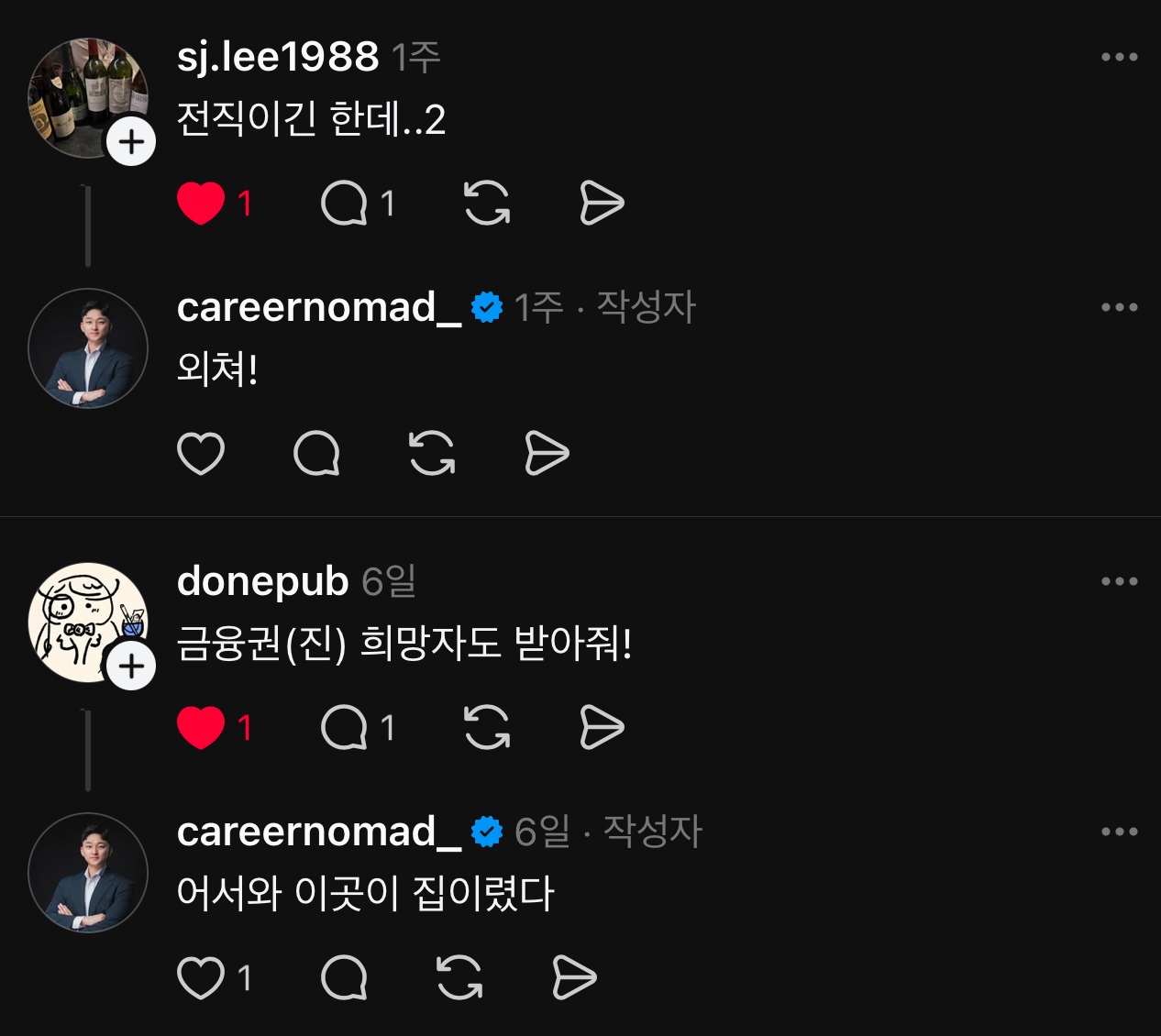
Task: Repost careernomad_'s "외쳐!" comment
Action: [432, 453]
